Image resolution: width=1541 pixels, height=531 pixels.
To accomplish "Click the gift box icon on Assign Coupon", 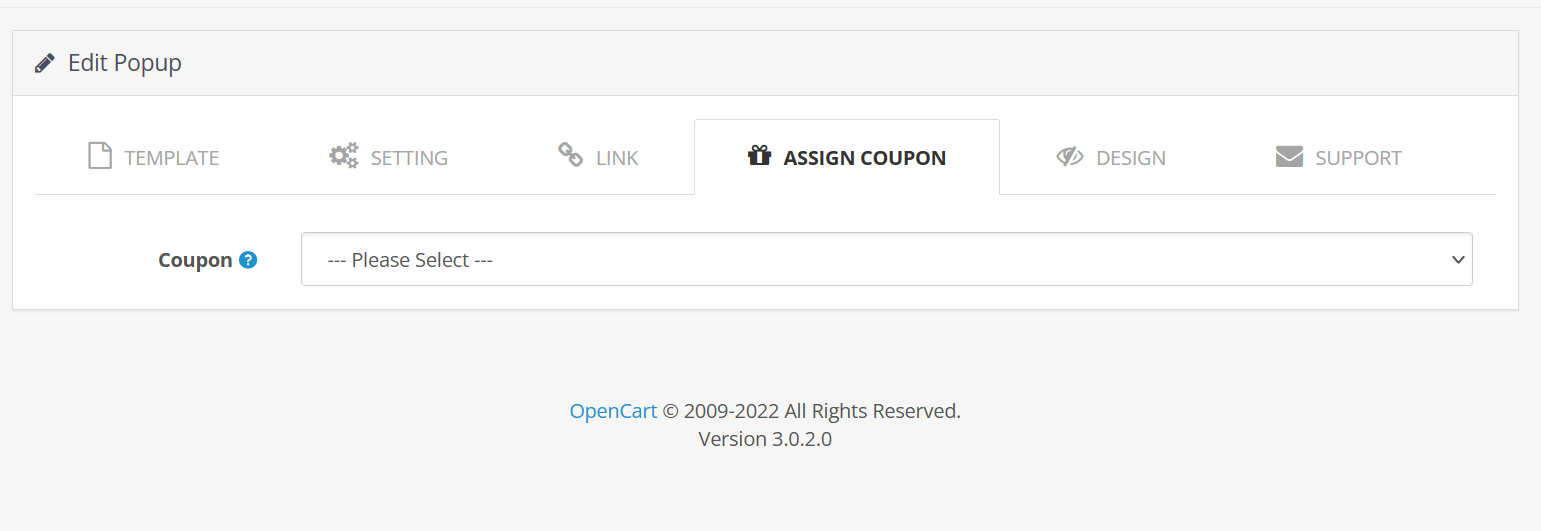I will click(x=760, y=156).
